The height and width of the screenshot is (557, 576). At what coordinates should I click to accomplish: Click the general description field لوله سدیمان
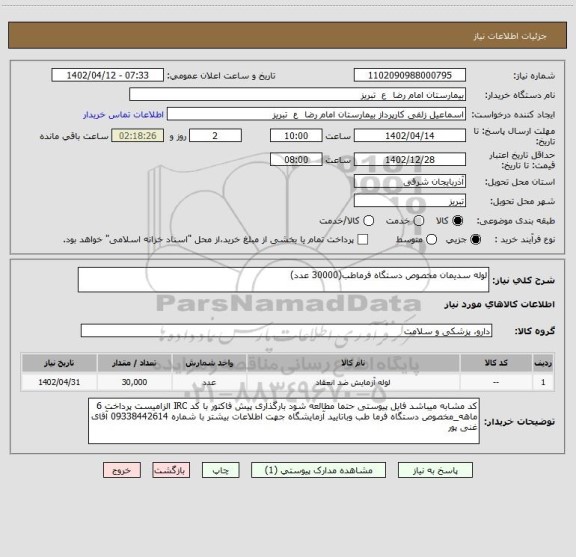284,280
